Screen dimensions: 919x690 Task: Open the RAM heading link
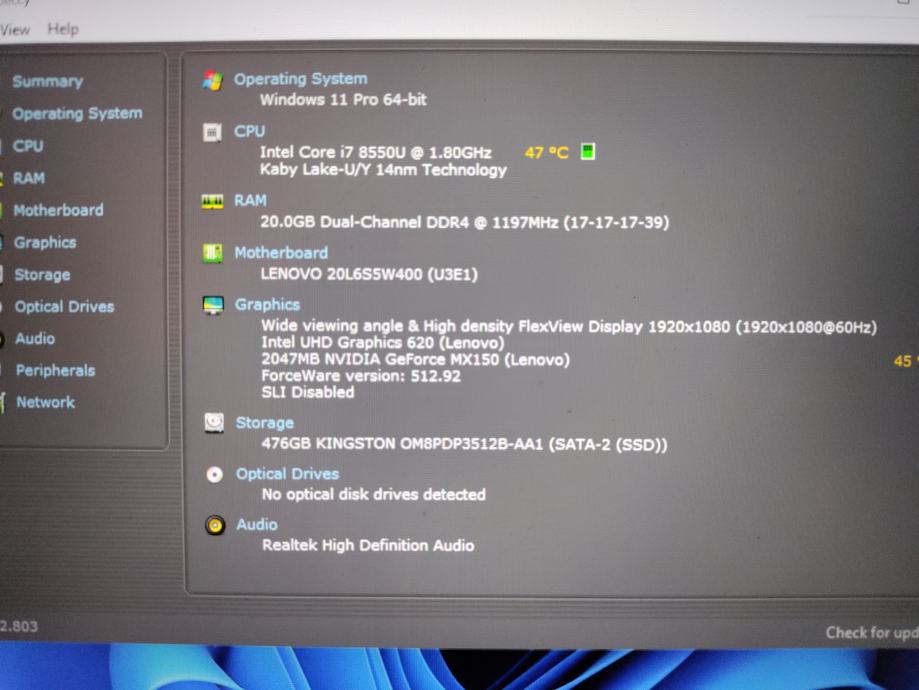[x=250, y=200]
